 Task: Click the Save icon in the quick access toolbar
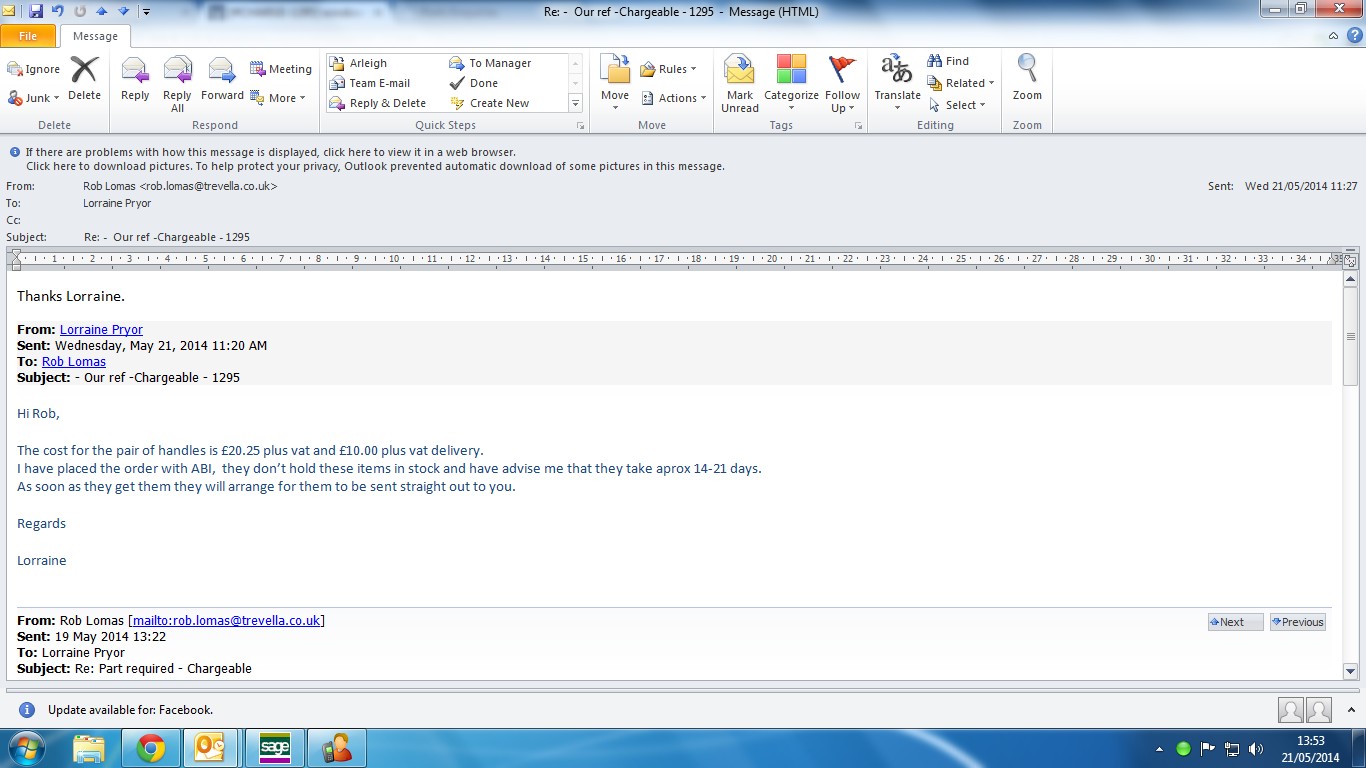36,11
